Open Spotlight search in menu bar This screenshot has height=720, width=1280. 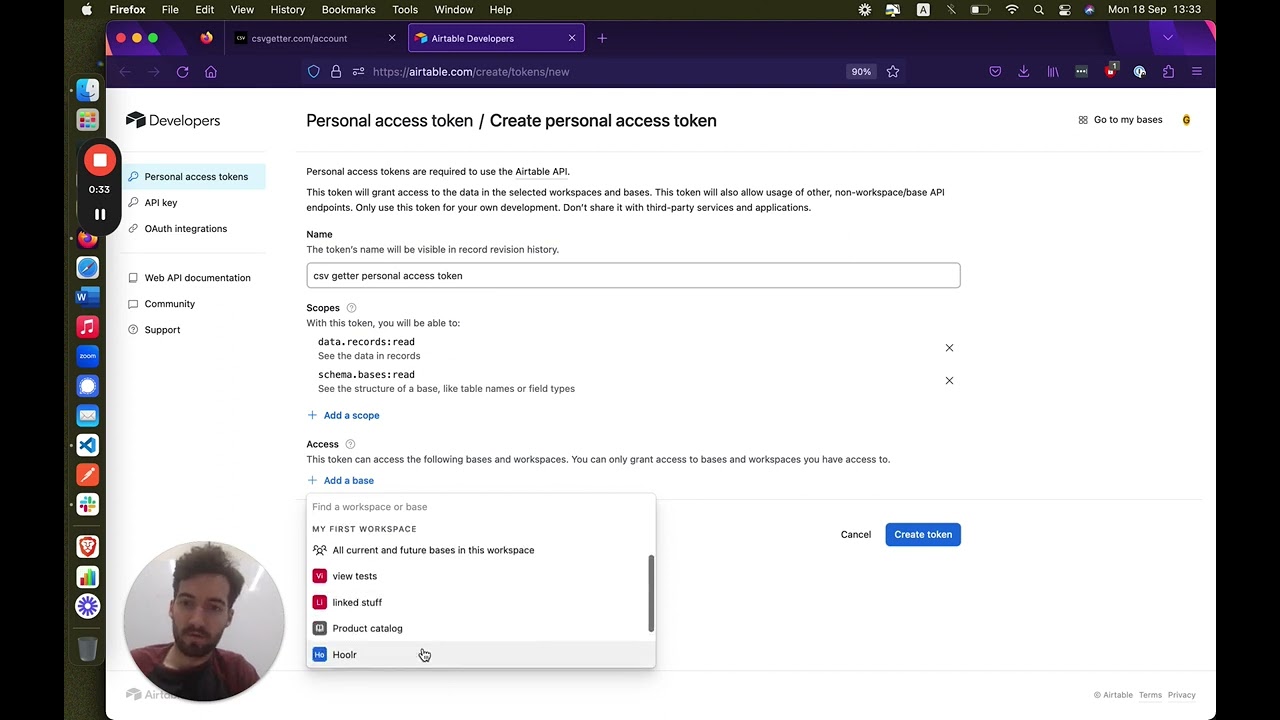[x=1039, y=10]
